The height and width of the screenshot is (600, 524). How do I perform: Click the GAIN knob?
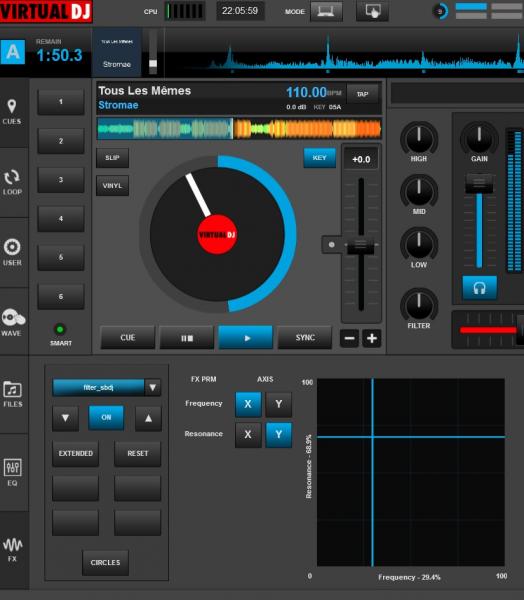click(x=479, y=139)
